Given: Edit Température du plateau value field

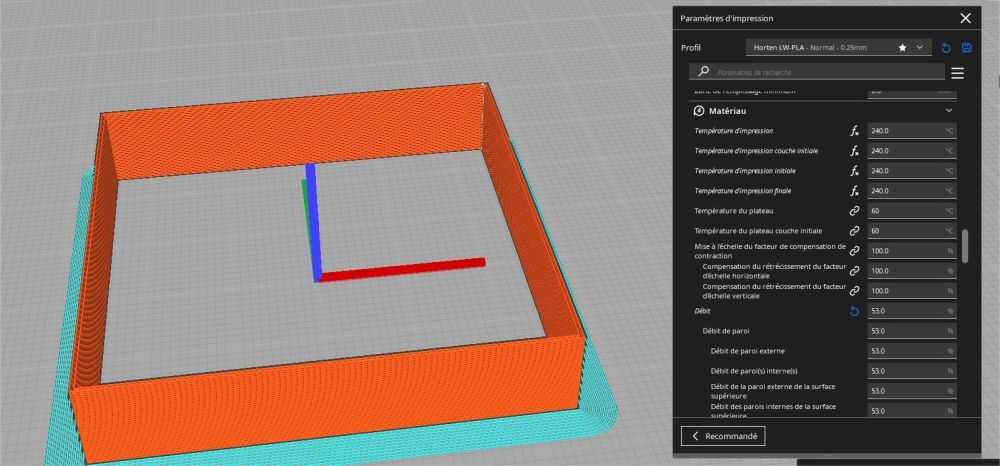Looking at the screenshot, I should (912, 210).
